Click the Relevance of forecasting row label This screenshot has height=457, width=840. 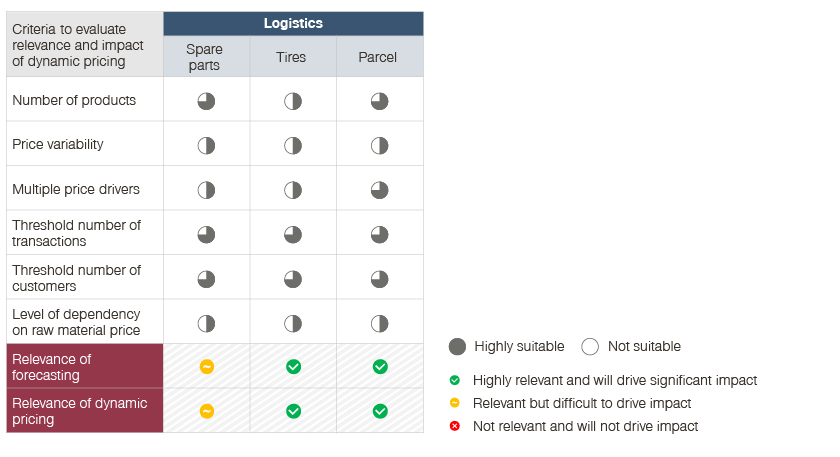[x=84, y=367]
